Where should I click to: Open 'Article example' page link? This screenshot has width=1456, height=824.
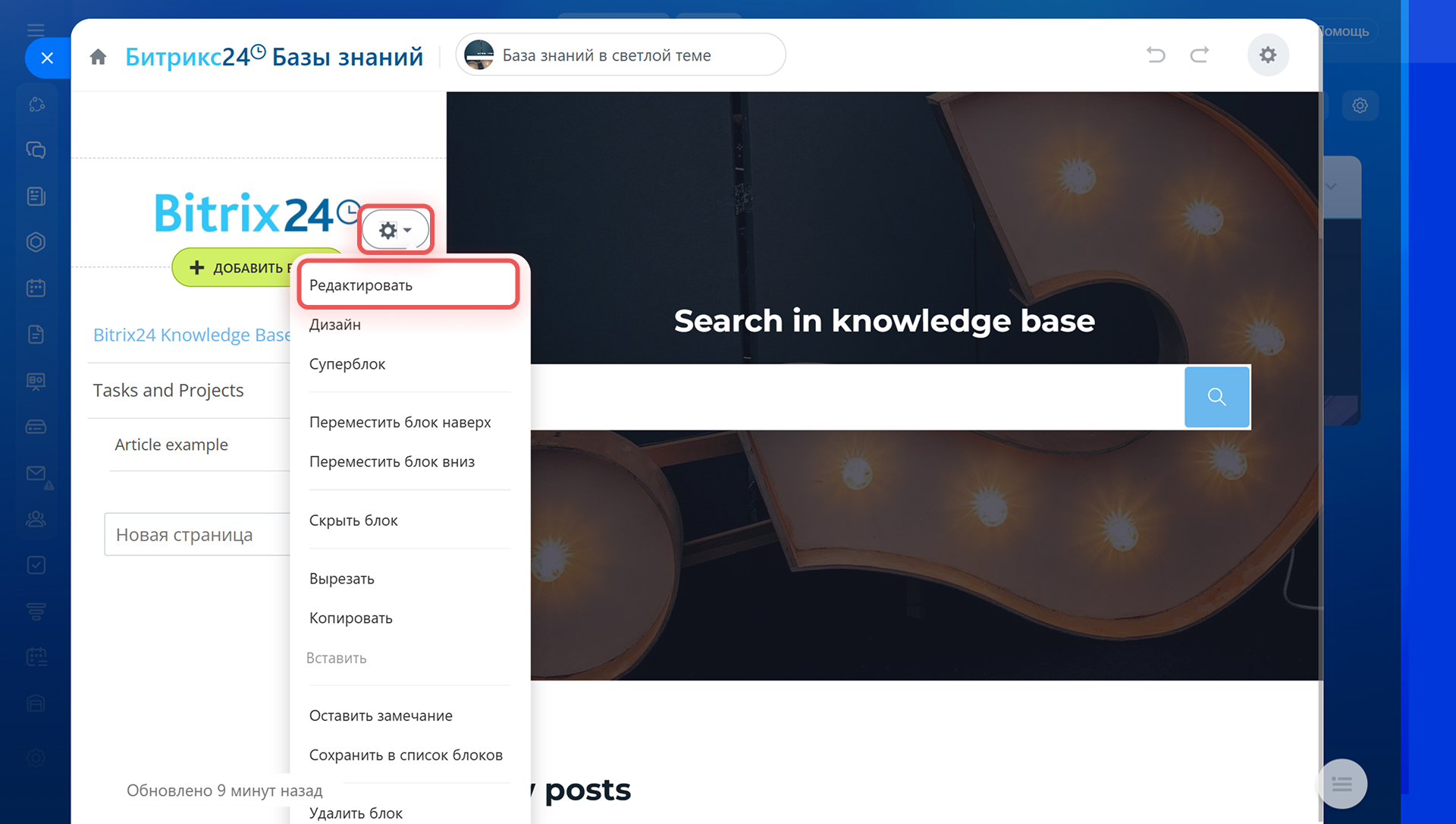[x=171, y=445]
